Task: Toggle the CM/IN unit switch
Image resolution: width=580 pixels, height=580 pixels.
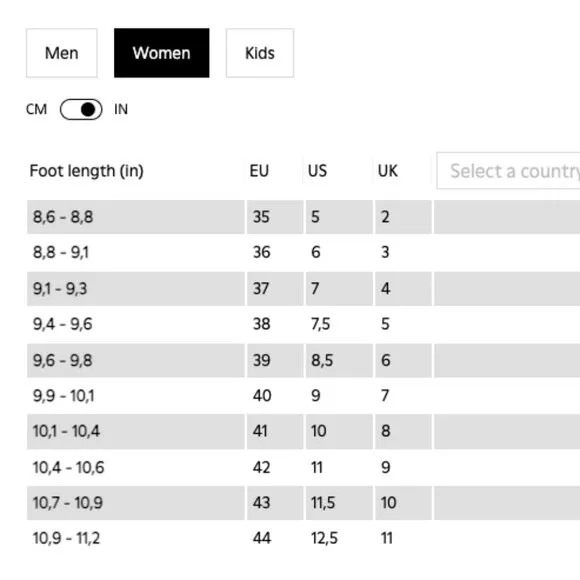Action: tap(81, 109)
